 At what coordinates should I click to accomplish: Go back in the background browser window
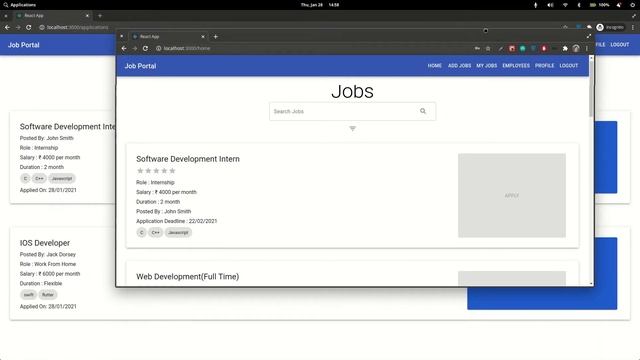pos(7,27)
